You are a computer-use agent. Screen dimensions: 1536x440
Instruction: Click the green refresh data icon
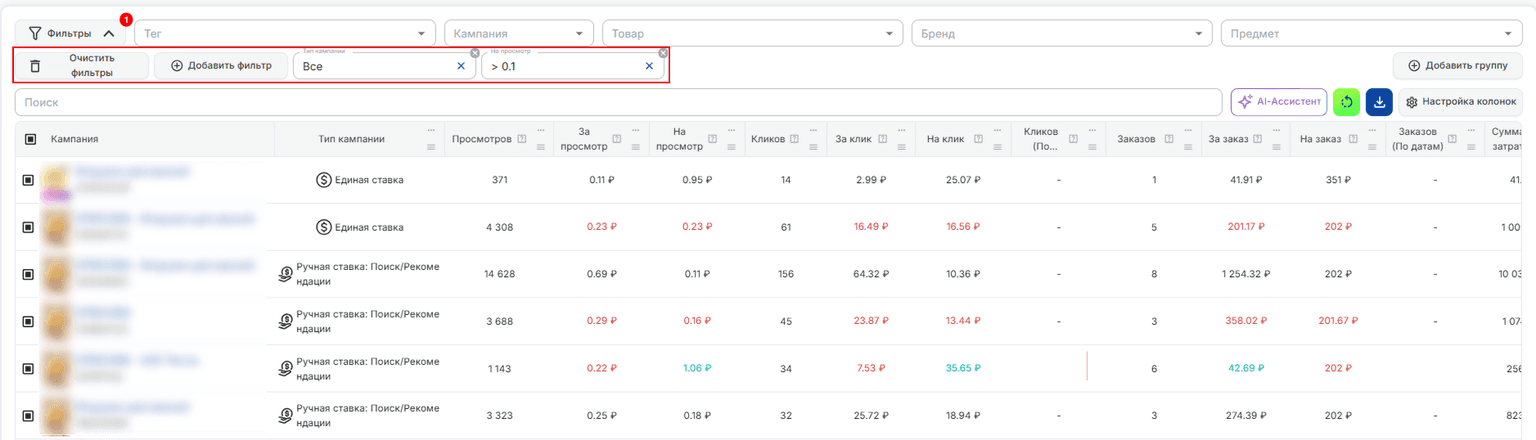(x=1346, y=102)
